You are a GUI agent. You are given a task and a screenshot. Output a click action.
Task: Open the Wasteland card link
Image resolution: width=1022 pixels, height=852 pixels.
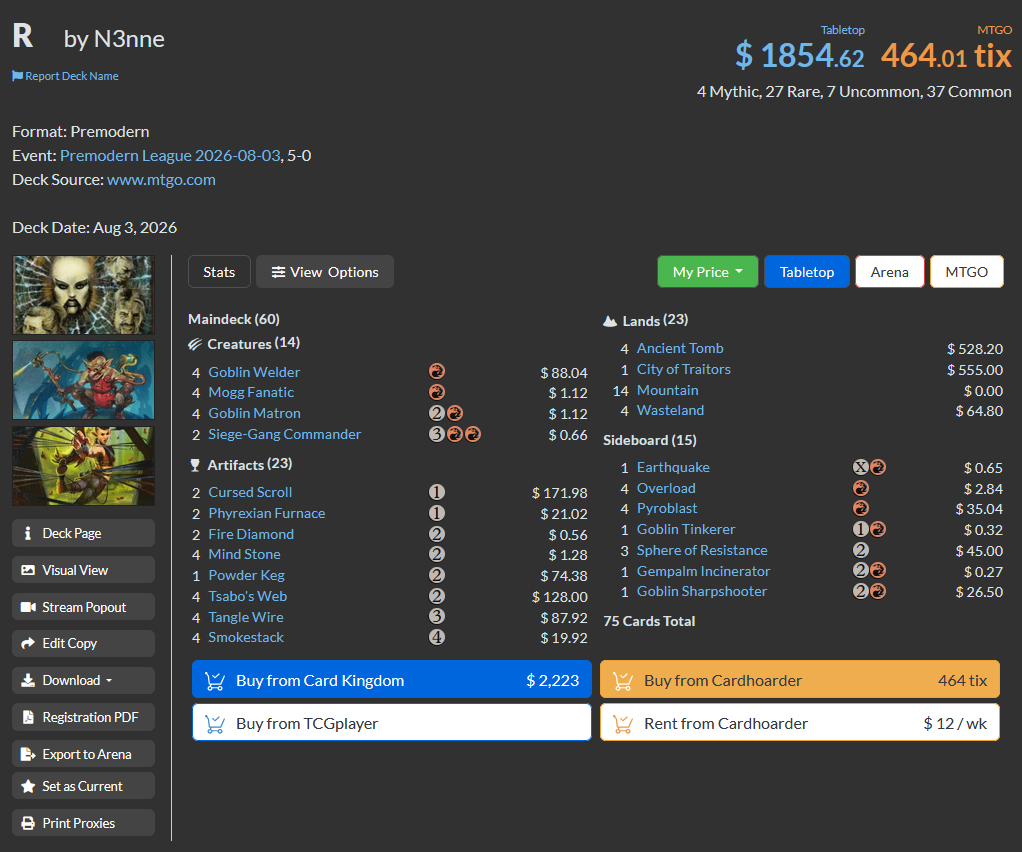pos(670,411)
